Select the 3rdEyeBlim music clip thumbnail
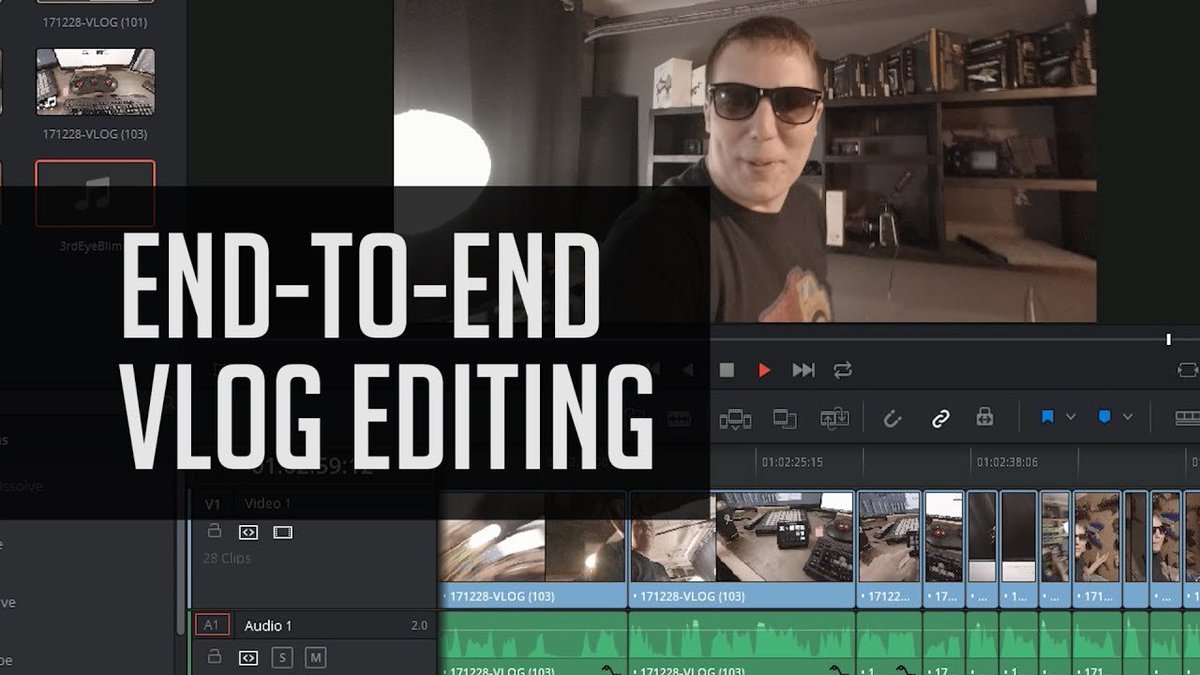This screenshot has height=675, width=1200. tap(95, 193)
